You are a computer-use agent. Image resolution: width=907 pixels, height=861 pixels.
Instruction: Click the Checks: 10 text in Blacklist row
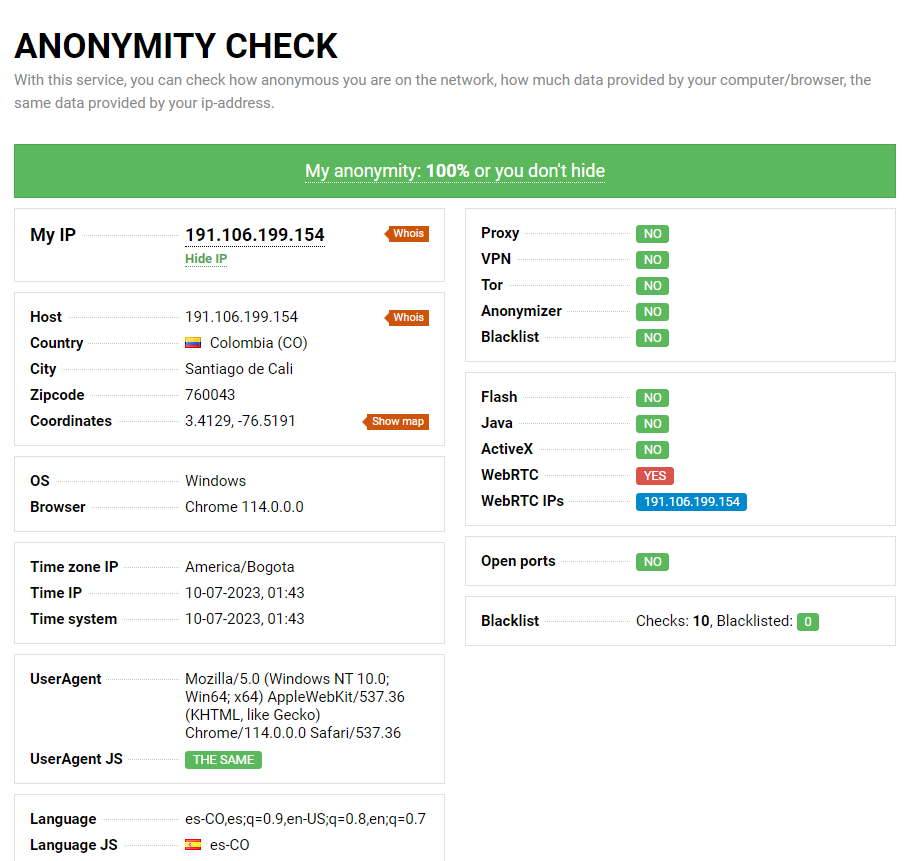click(x=673, y=621)
